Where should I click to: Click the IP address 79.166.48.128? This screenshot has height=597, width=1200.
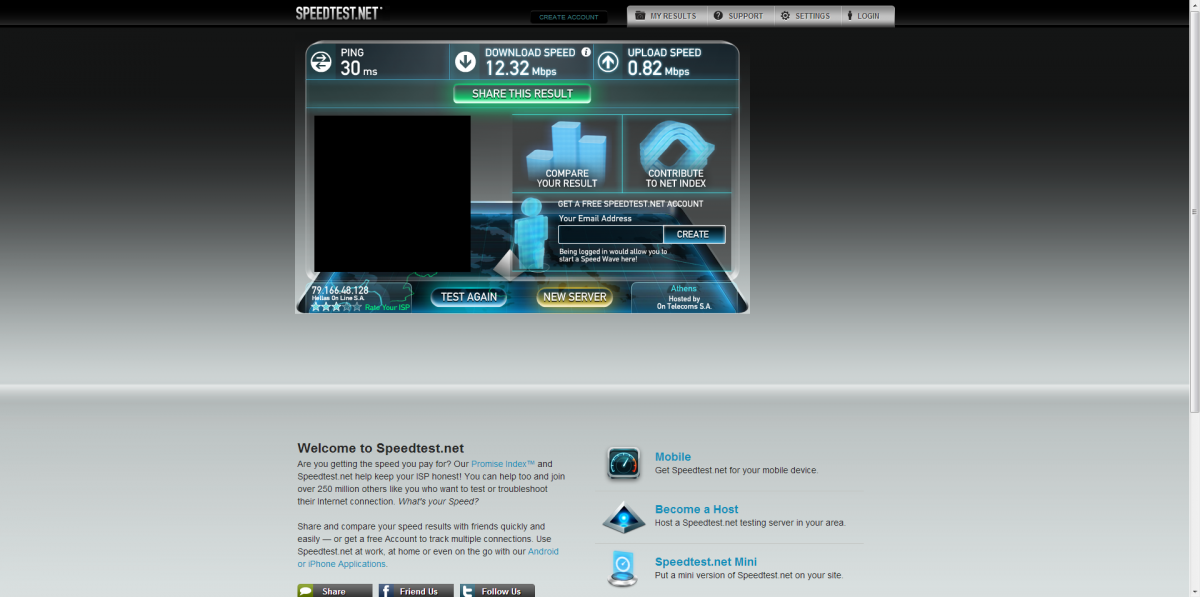click(340, 290)
